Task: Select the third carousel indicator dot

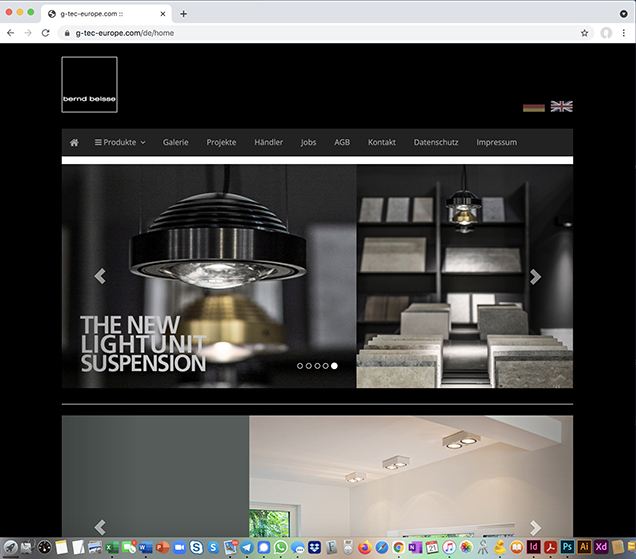Action: click(317, 366)
